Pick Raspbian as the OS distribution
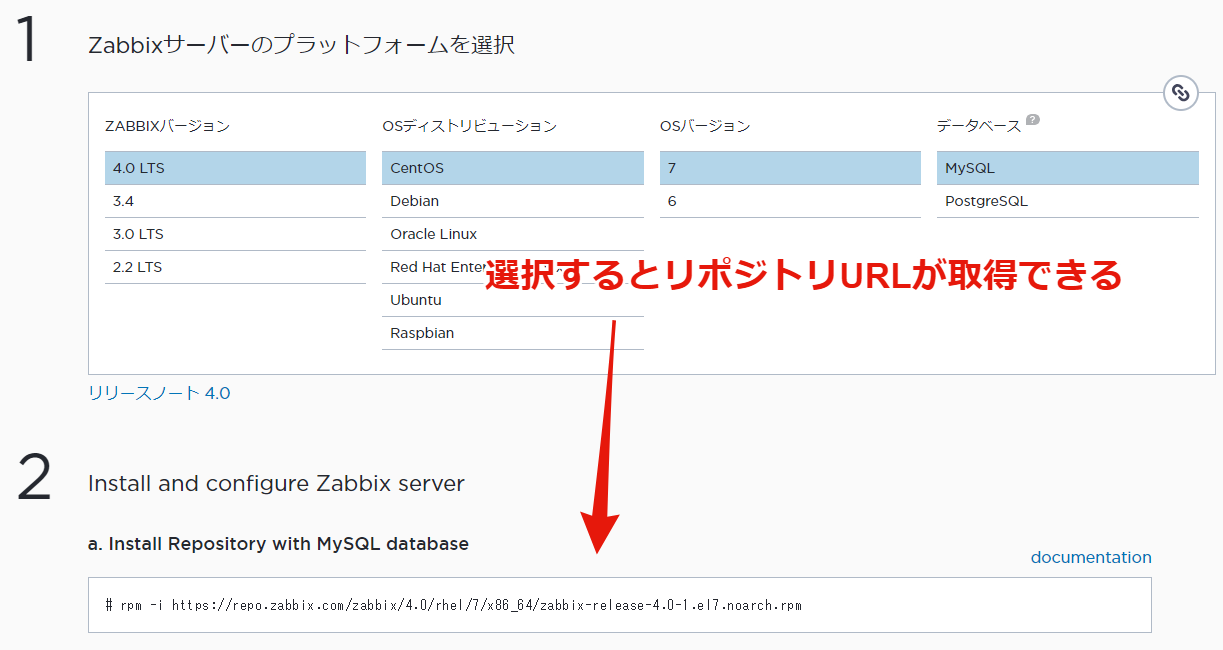1223x650 pixels. [513, 333]
